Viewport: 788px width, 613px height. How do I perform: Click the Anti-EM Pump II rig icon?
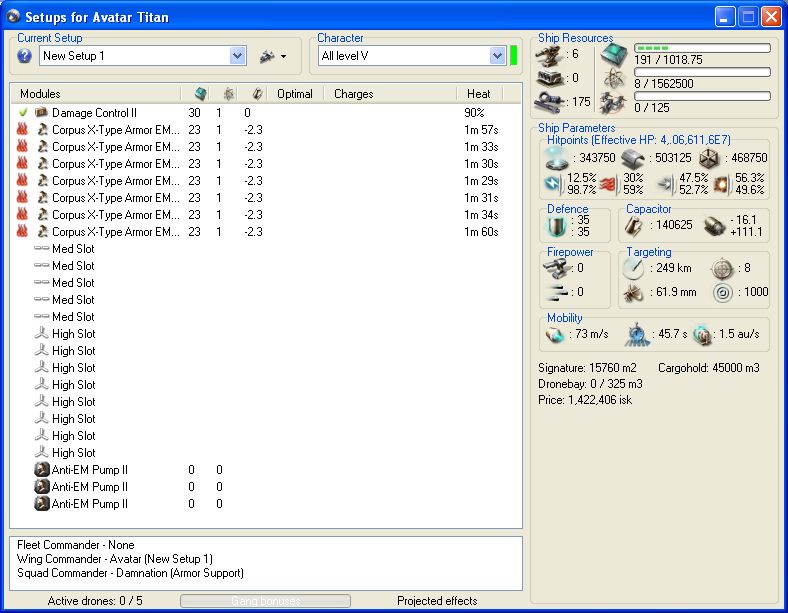[42, 470]
